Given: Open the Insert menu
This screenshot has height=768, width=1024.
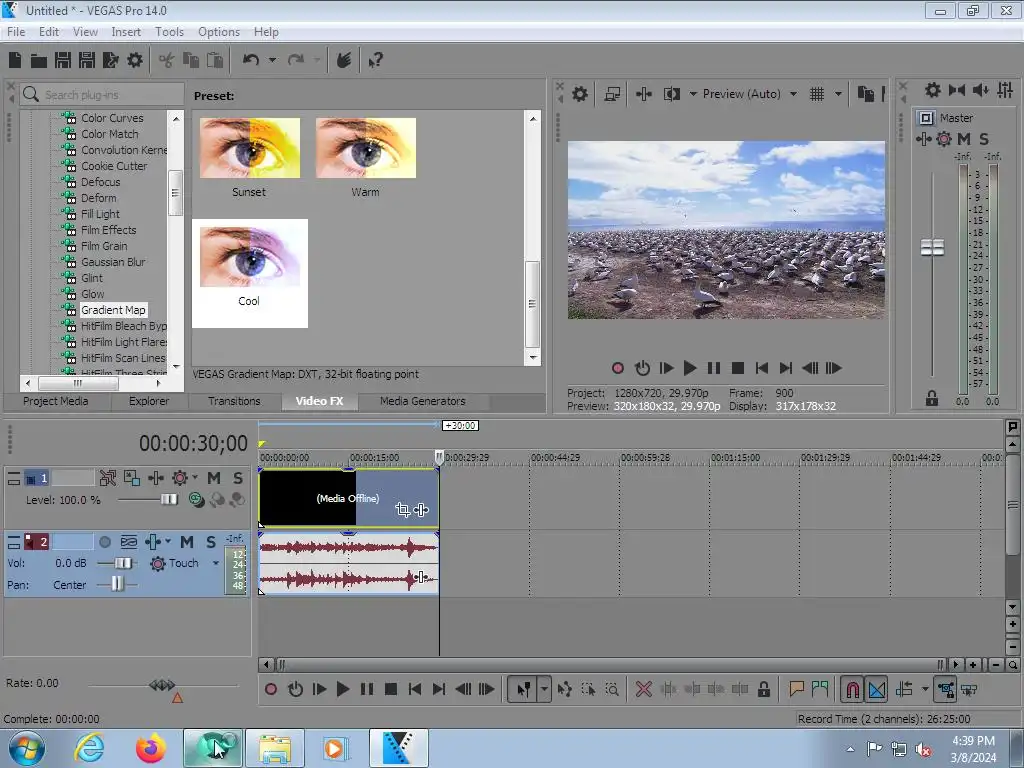Looking at the screenshot, I should pyautogui.click(x=126, y=31).
